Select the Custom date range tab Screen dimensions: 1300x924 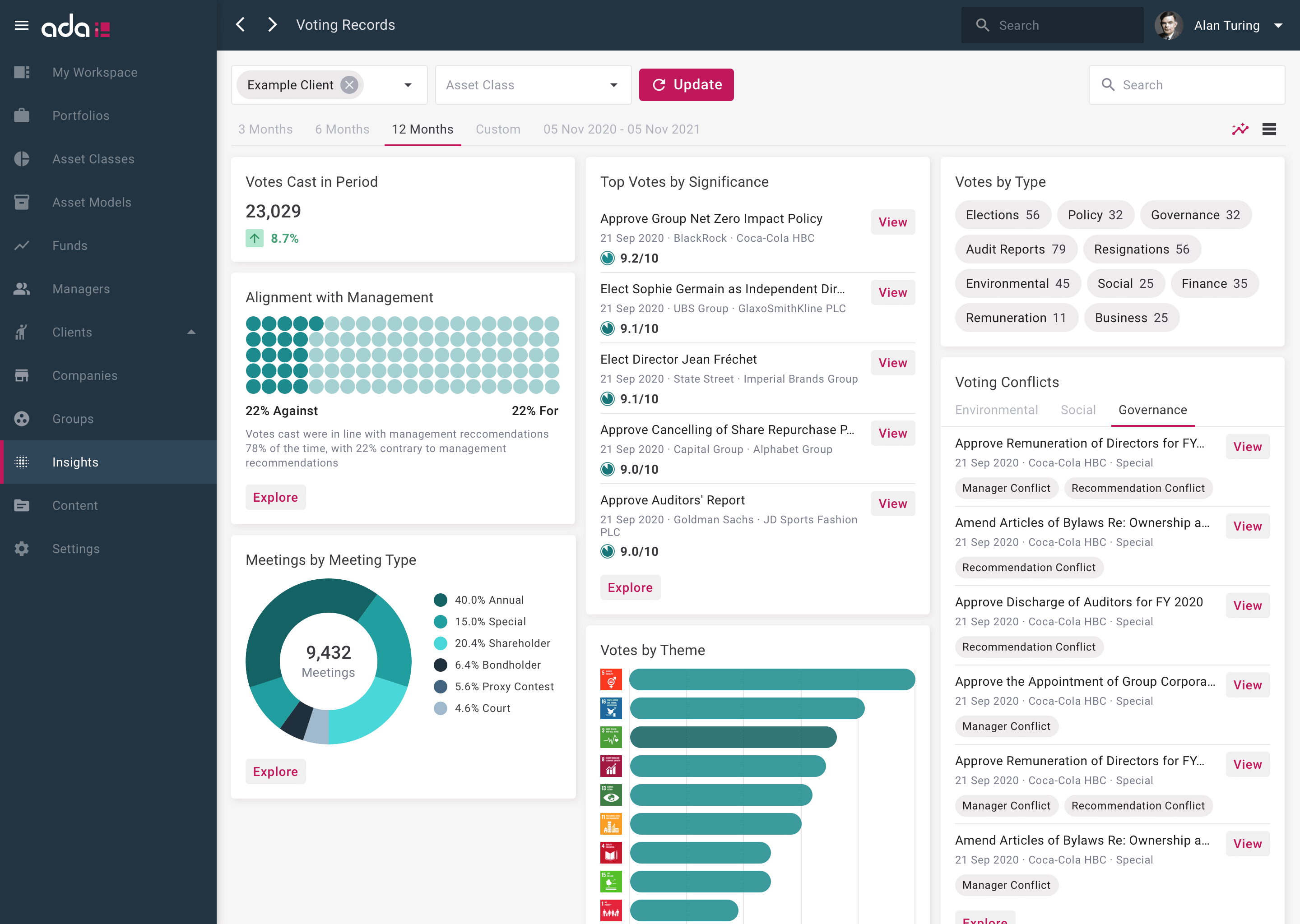(498, 129)
